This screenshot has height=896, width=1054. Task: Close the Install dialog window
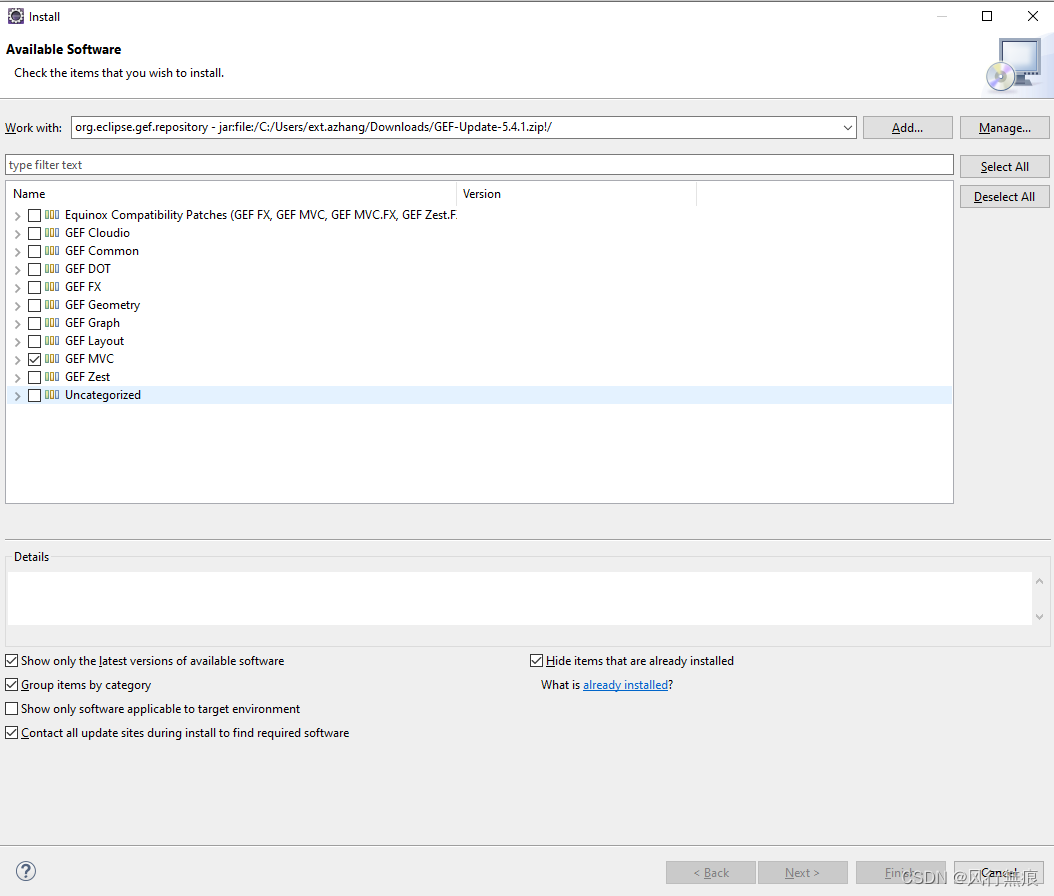pyautogui.click(x=1033, y=16)
